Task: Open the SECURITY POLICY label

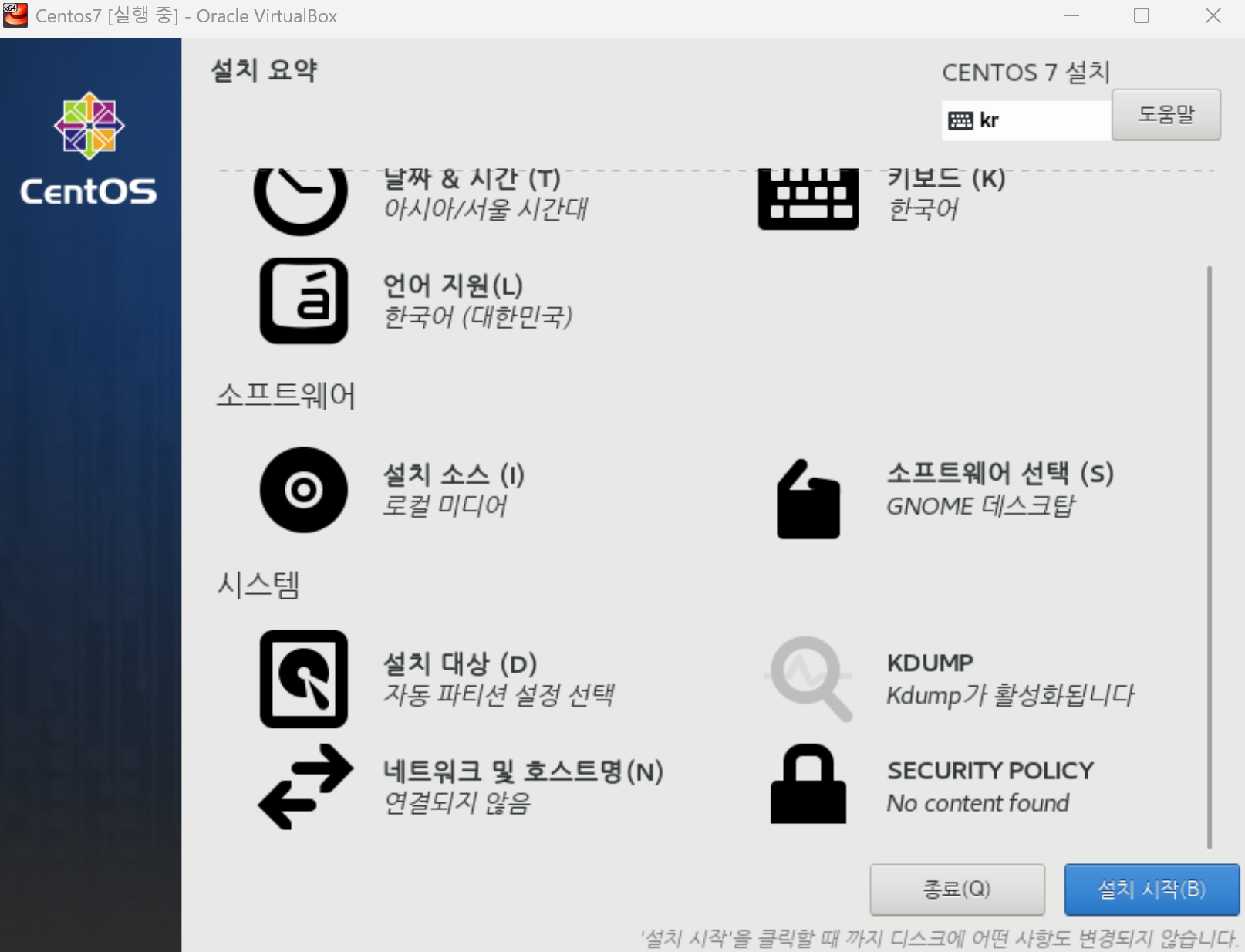Action: pyautogui.click(x=990, y=771)
